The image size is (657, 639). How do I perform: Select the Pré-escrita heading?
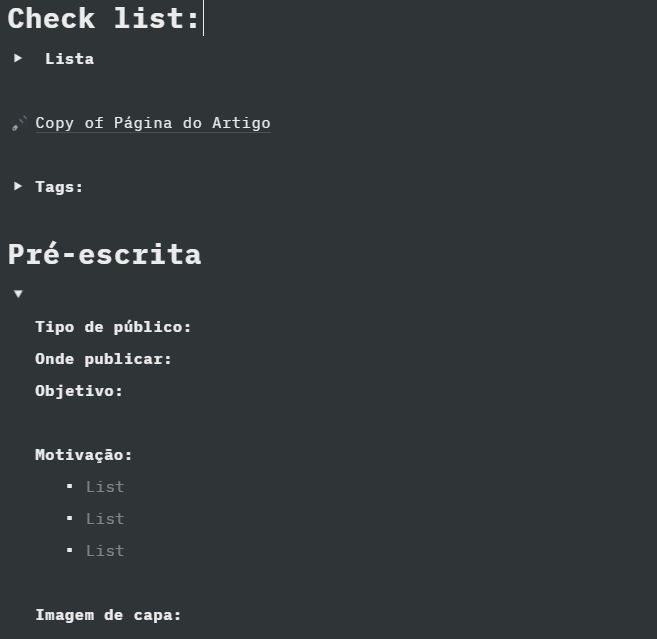point(104,254)
